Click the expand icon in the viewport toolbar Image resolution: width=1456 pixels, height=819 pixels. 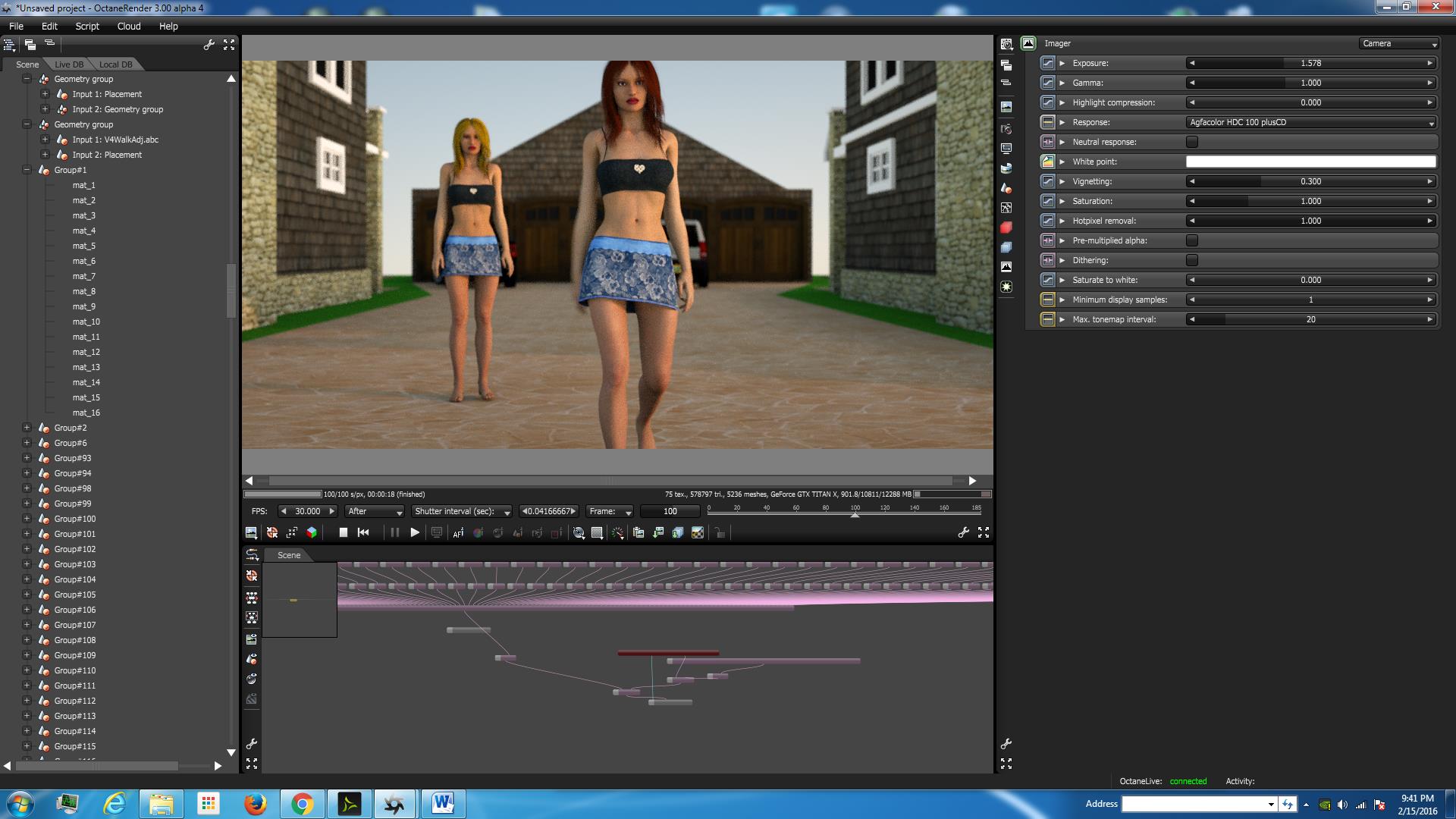[x=984, y=533]
